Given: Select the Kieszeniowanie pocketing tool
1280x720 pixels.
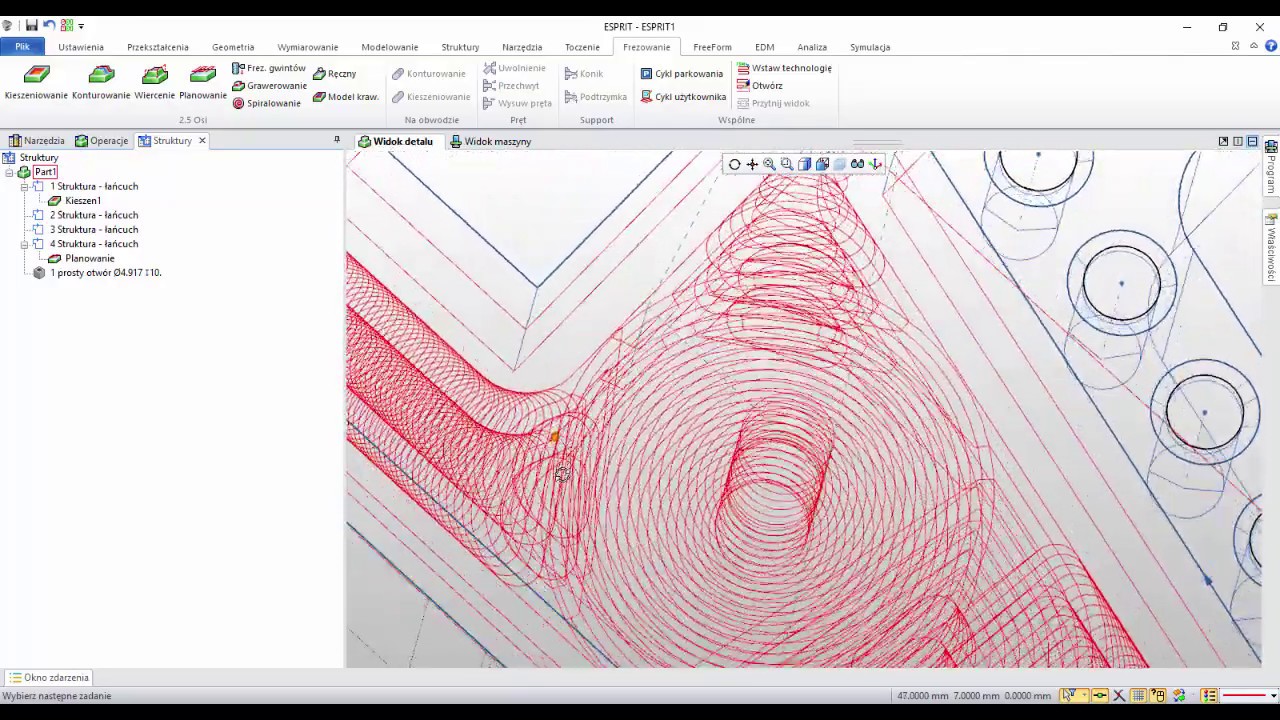Looking at the screenshot, I should pyautogui.click(x=36, y=82).
